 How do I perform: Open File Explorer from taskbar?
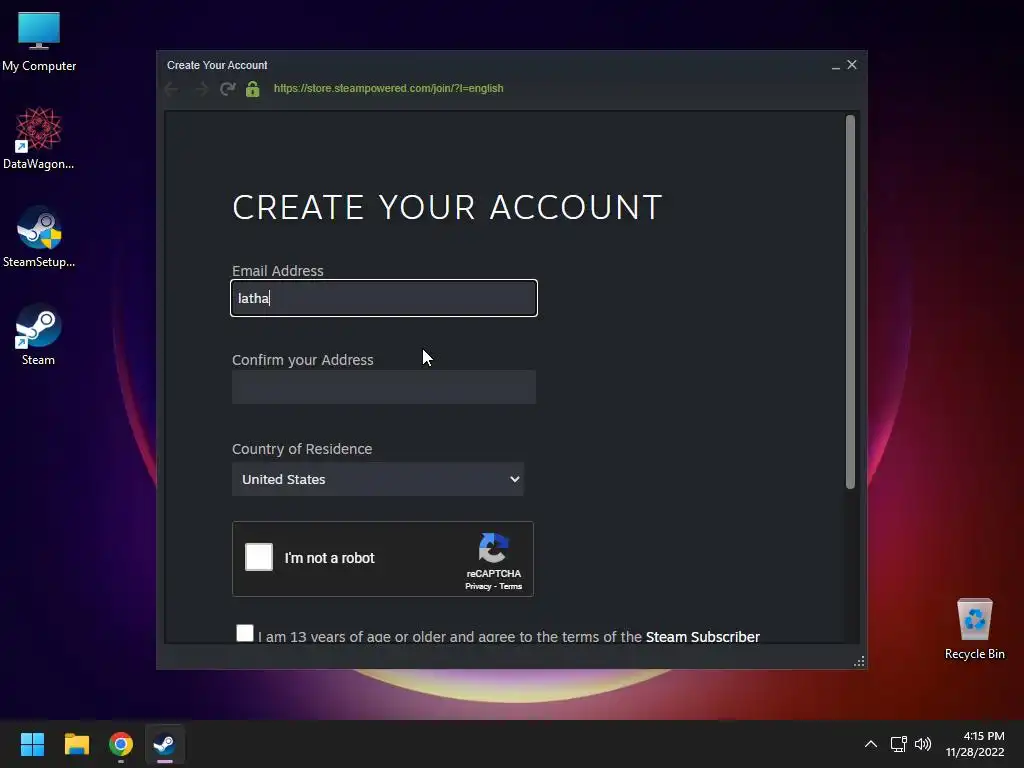pyautogui.click(x=76, y=744)
